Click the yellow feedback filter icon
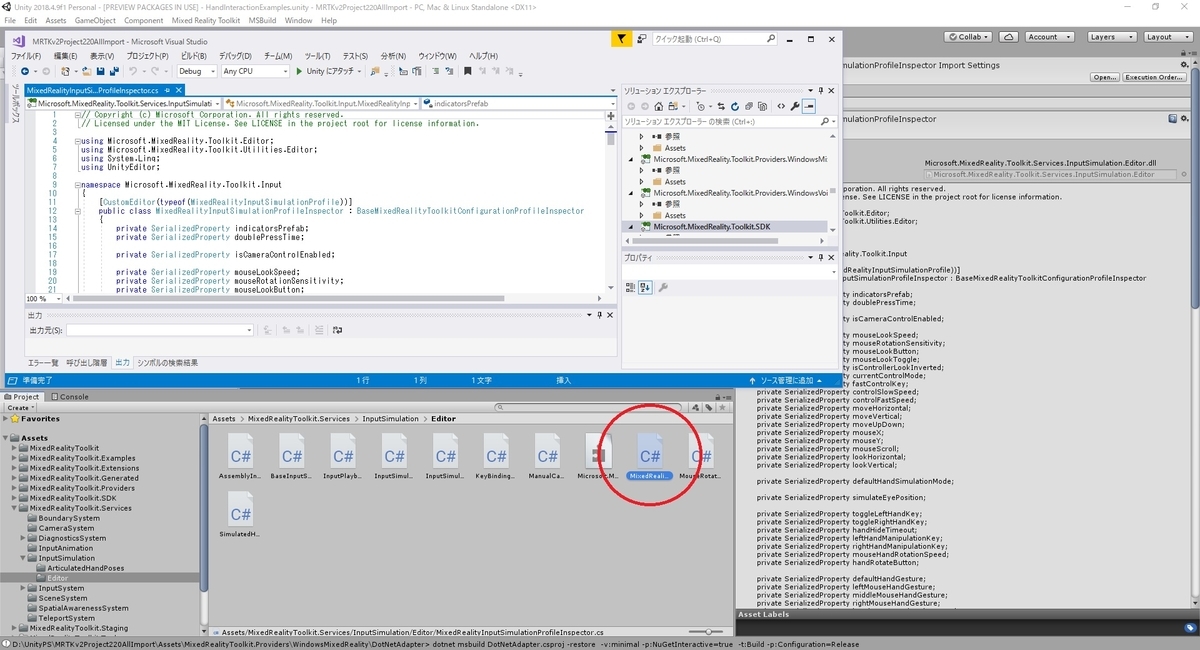The image size is (1200, 650). click(x=622, y=39)
